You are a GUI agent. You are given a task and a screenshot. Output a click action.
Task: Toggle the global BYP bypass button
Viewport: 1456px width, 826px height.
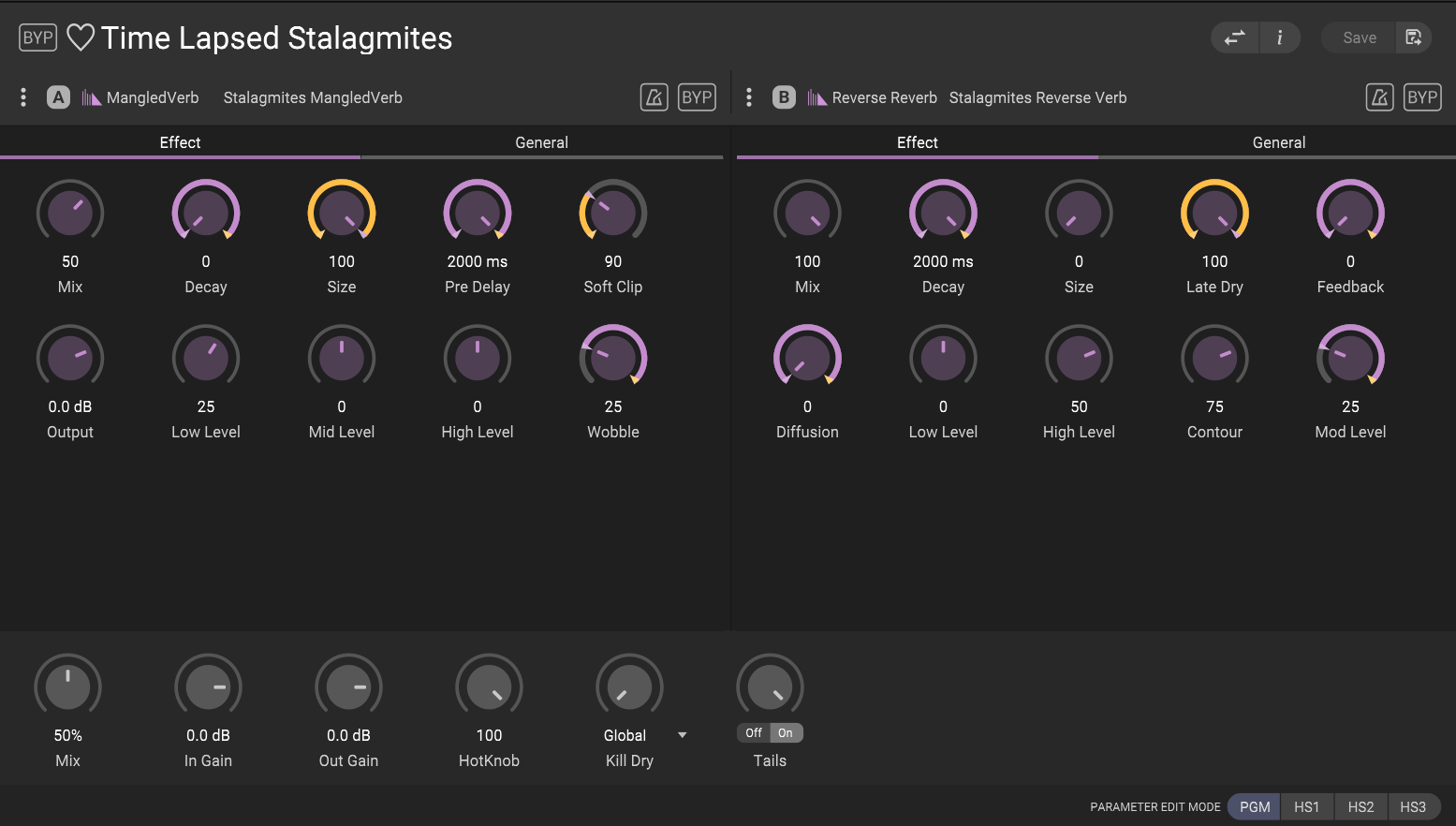pyautogui.click(x=37, y=37)
